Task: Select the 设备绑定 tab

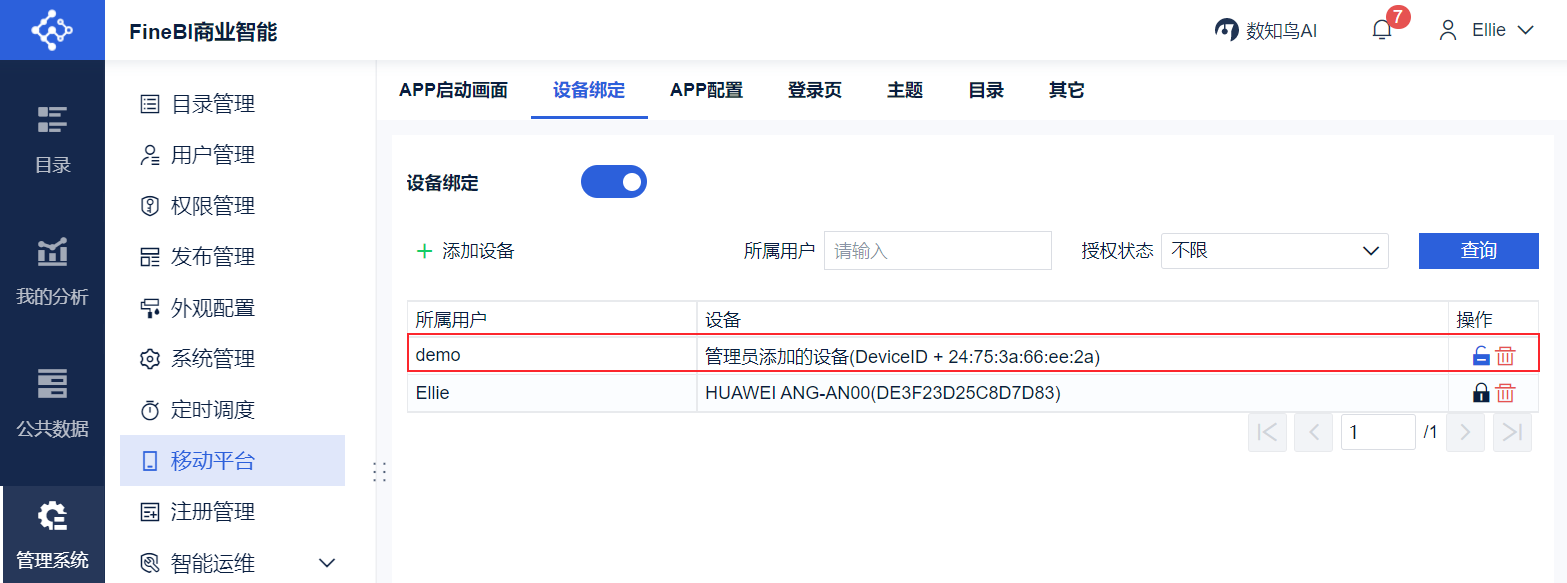Action: point(589,90)
